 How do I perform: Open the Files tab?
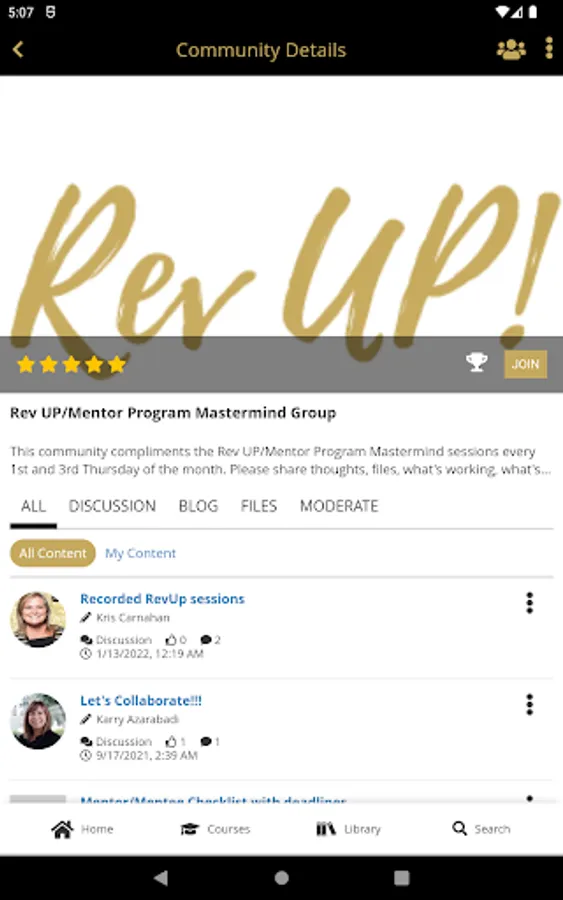pyautogui.click(x=259, y=506)
